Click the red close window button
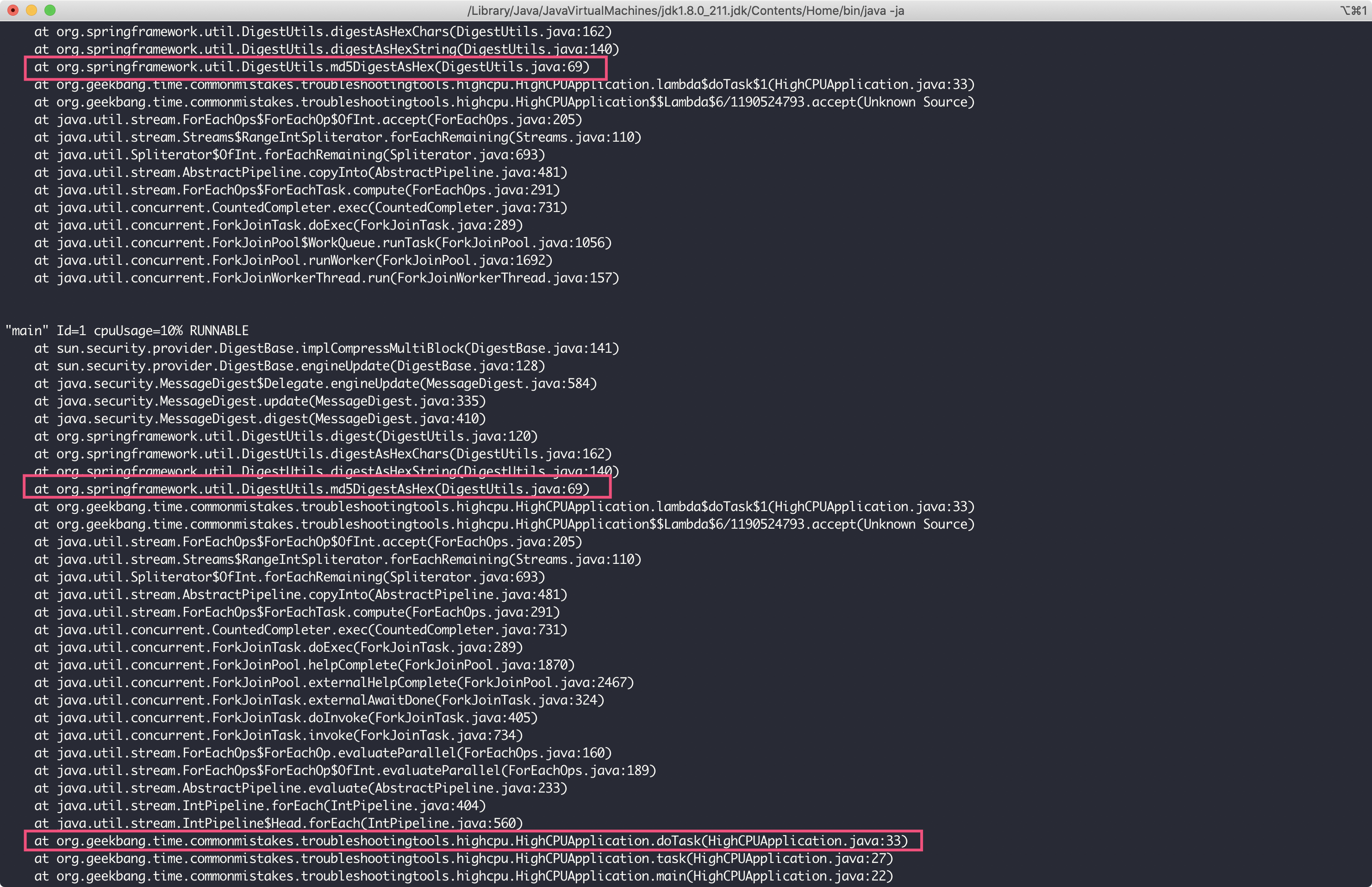Screen dimensions: 1372x887 pyautogui.click(x=12, y=10)
